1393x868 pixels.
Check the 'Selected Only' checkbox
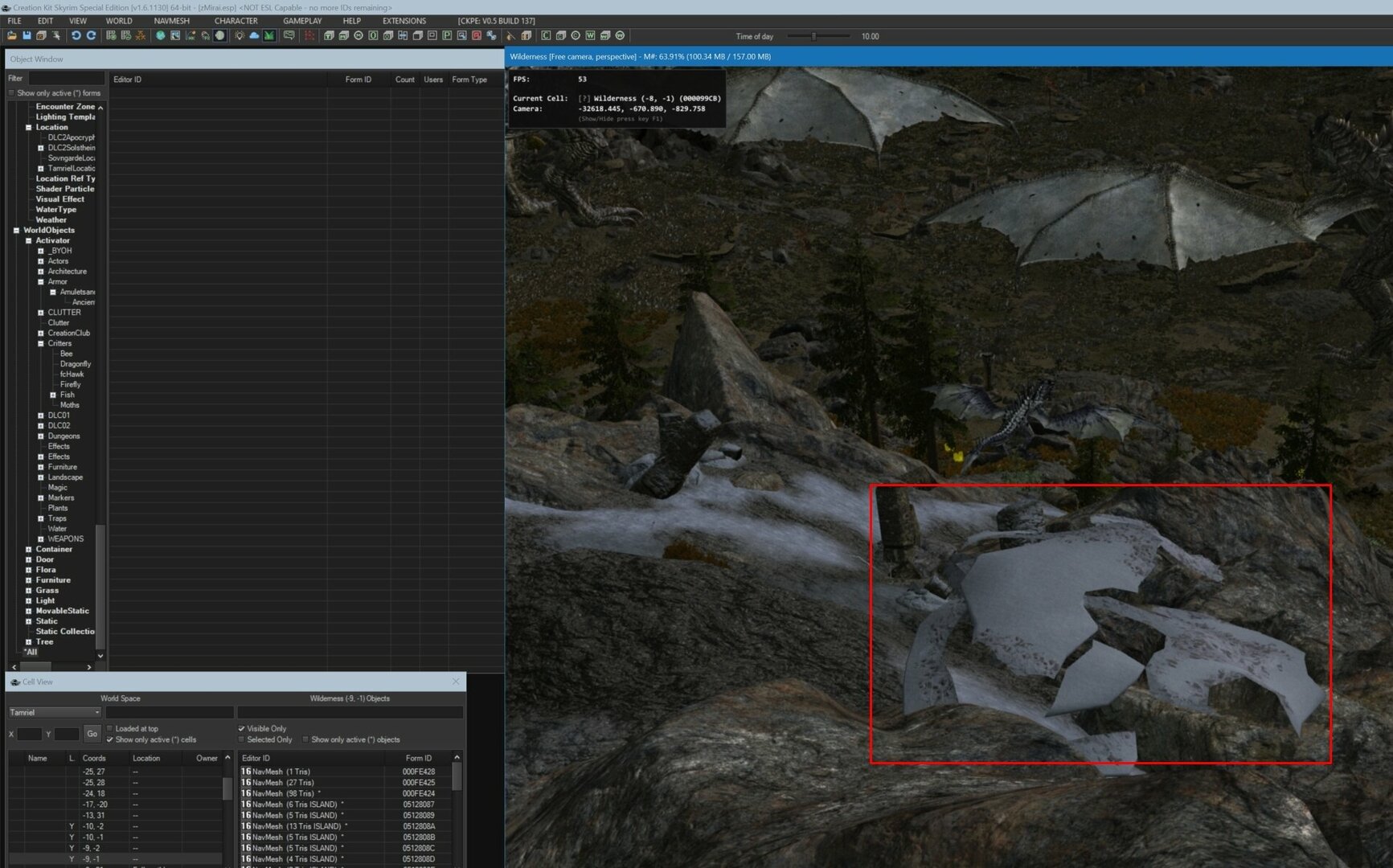241,740
